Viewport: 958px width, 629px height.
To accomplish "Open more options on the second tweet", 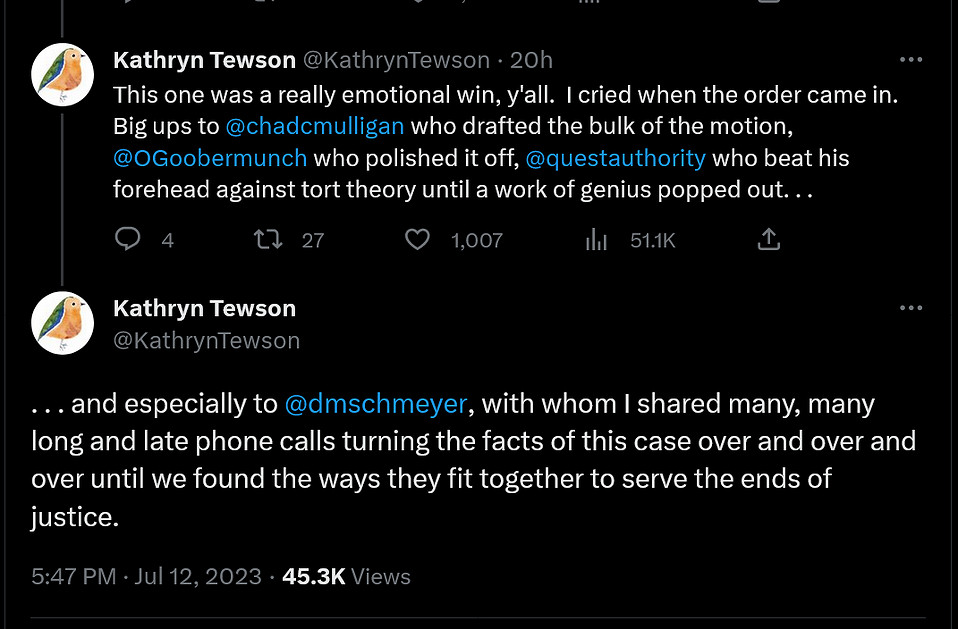I will [911, 308].
